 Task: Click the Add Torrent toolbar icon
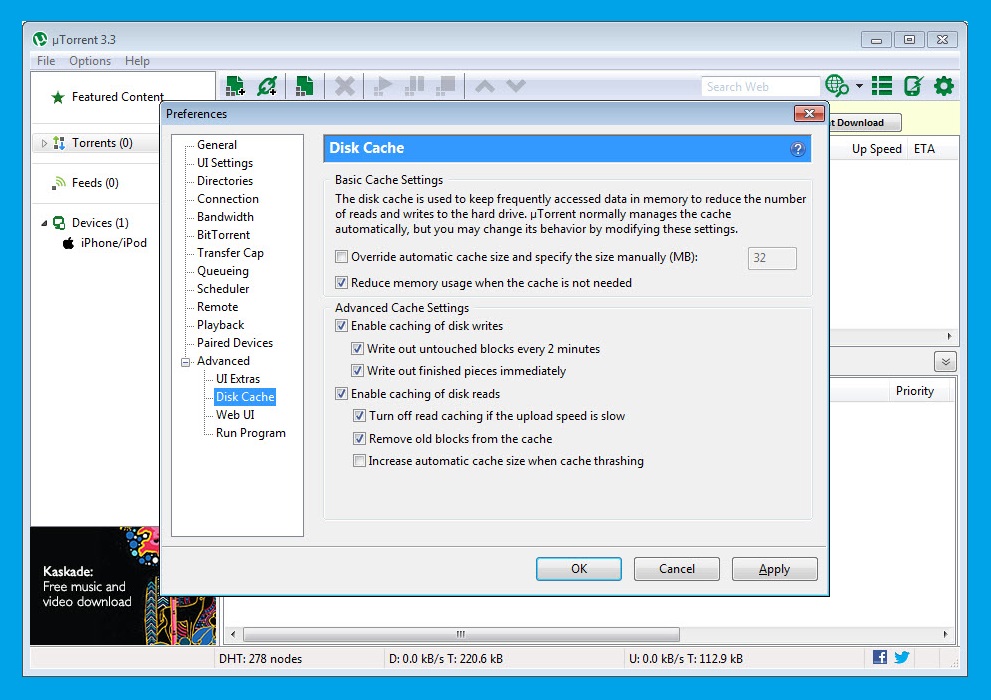(x=235, y=85)
